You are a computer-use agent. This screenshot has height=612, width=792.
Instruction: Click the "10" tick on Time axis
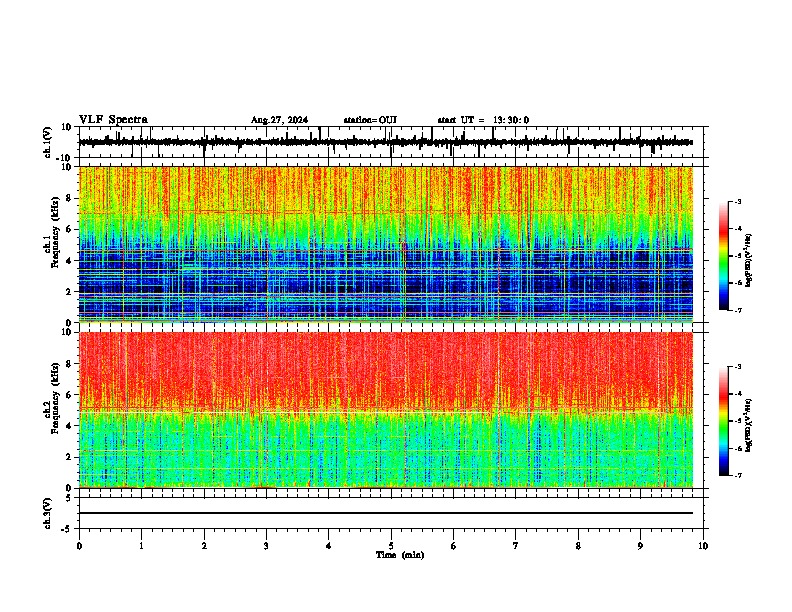click(x=703, y=546)
